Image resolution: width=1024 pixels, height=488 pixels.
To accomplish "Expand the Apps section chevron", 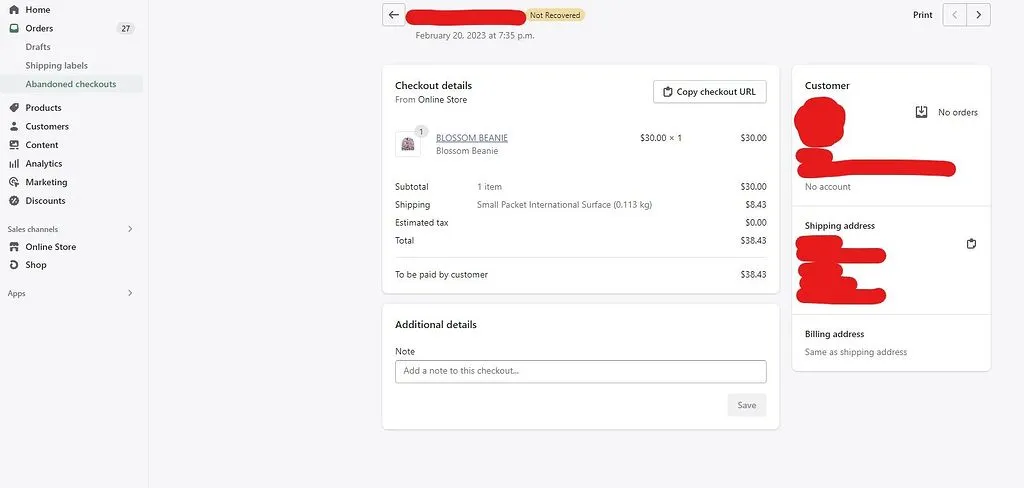I will pos(130,293).
